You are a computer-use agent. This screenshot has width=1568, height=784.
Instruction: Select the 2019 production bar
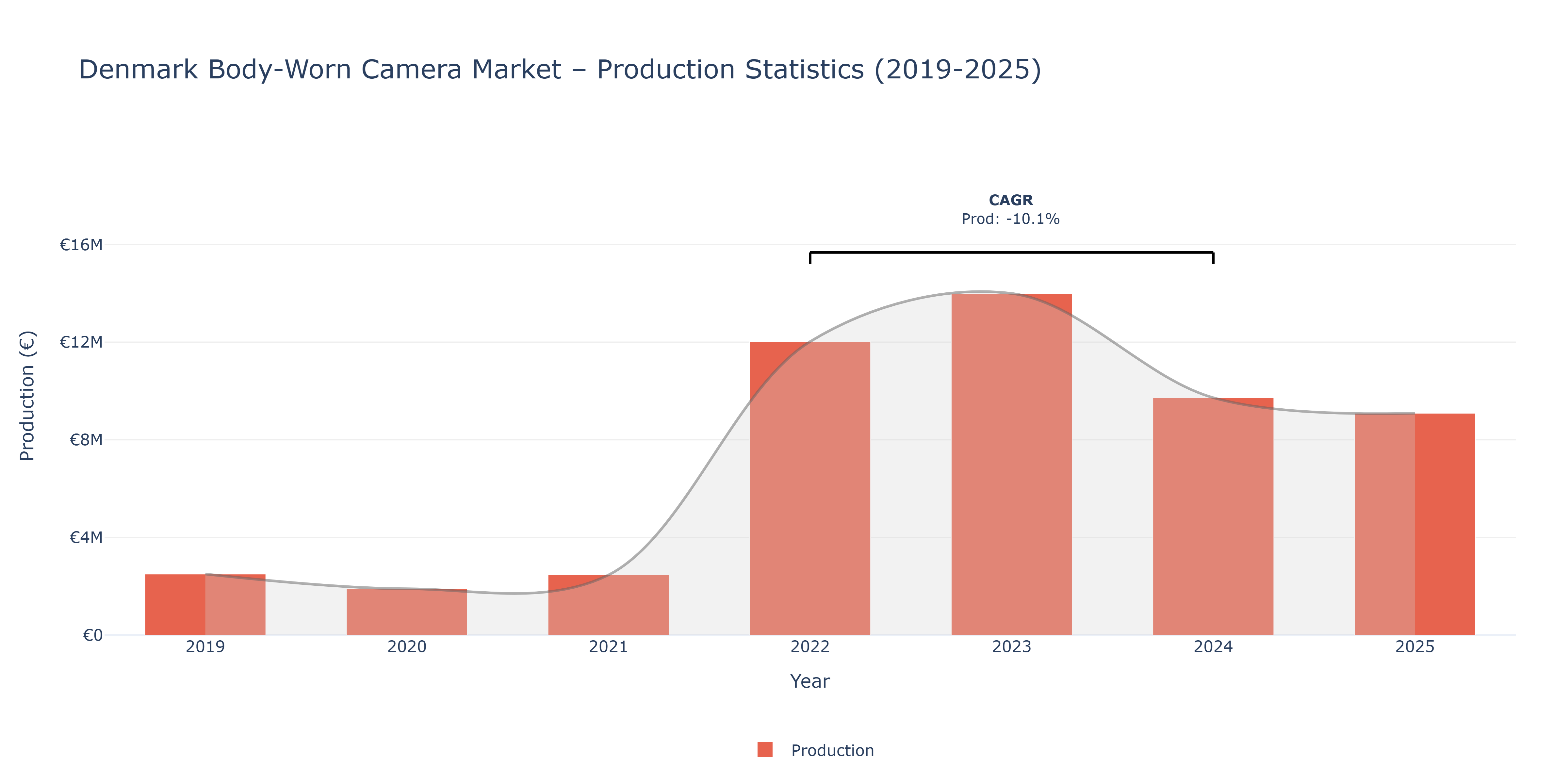click(x=205, y=604)
